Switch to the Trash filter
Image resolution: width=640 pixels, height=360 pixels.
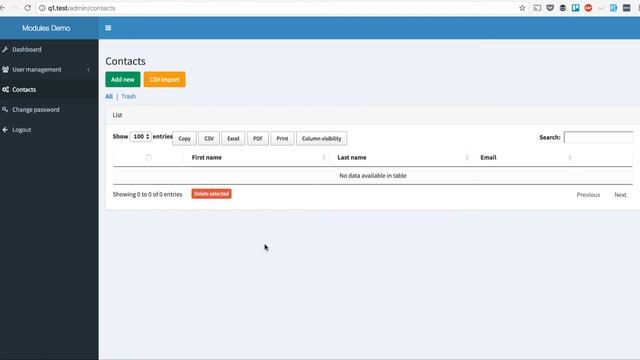[x=129, y=96]
